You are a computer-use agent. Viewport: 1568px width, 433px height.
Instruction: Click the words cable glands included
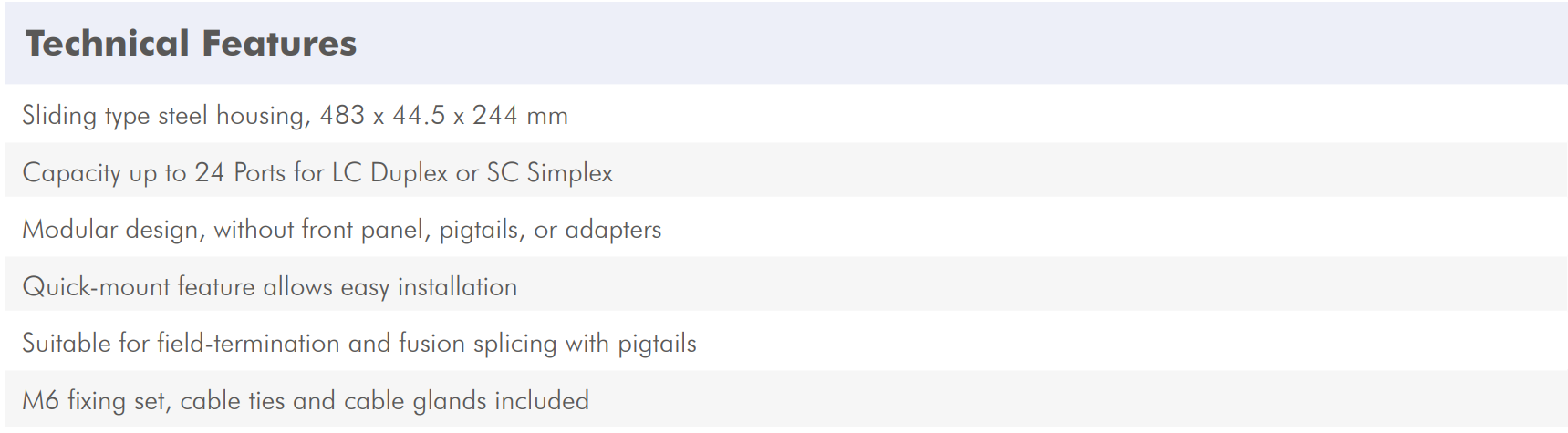click(466, 401)
